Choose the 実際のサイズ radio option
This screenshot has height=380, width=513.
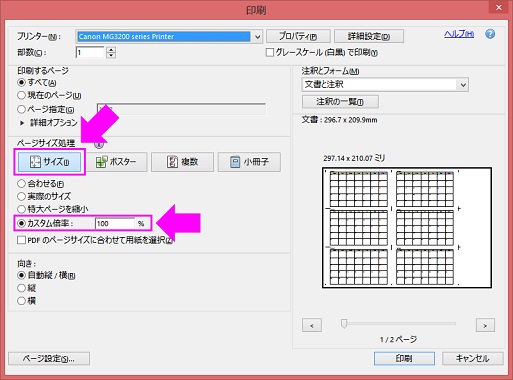point(21,196)
